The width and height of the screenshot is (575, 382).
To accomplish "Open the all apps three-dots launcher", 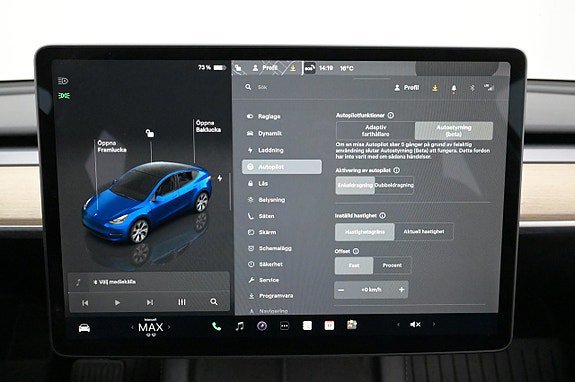I will (285, 326).
